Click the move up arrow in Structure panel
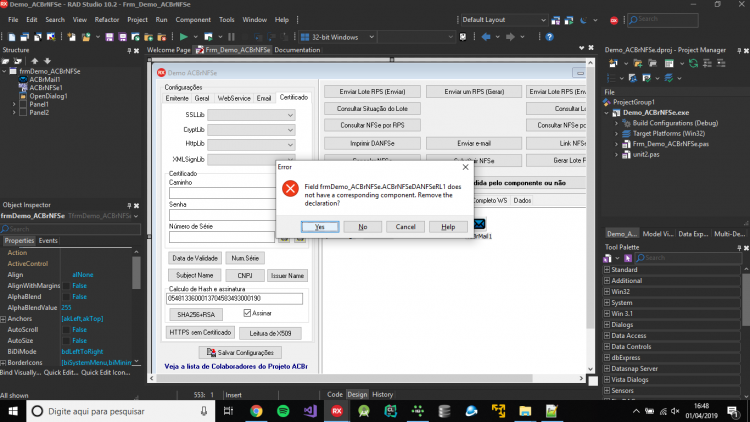Screen dimensions: 750x422 click(x=34, y=61)
